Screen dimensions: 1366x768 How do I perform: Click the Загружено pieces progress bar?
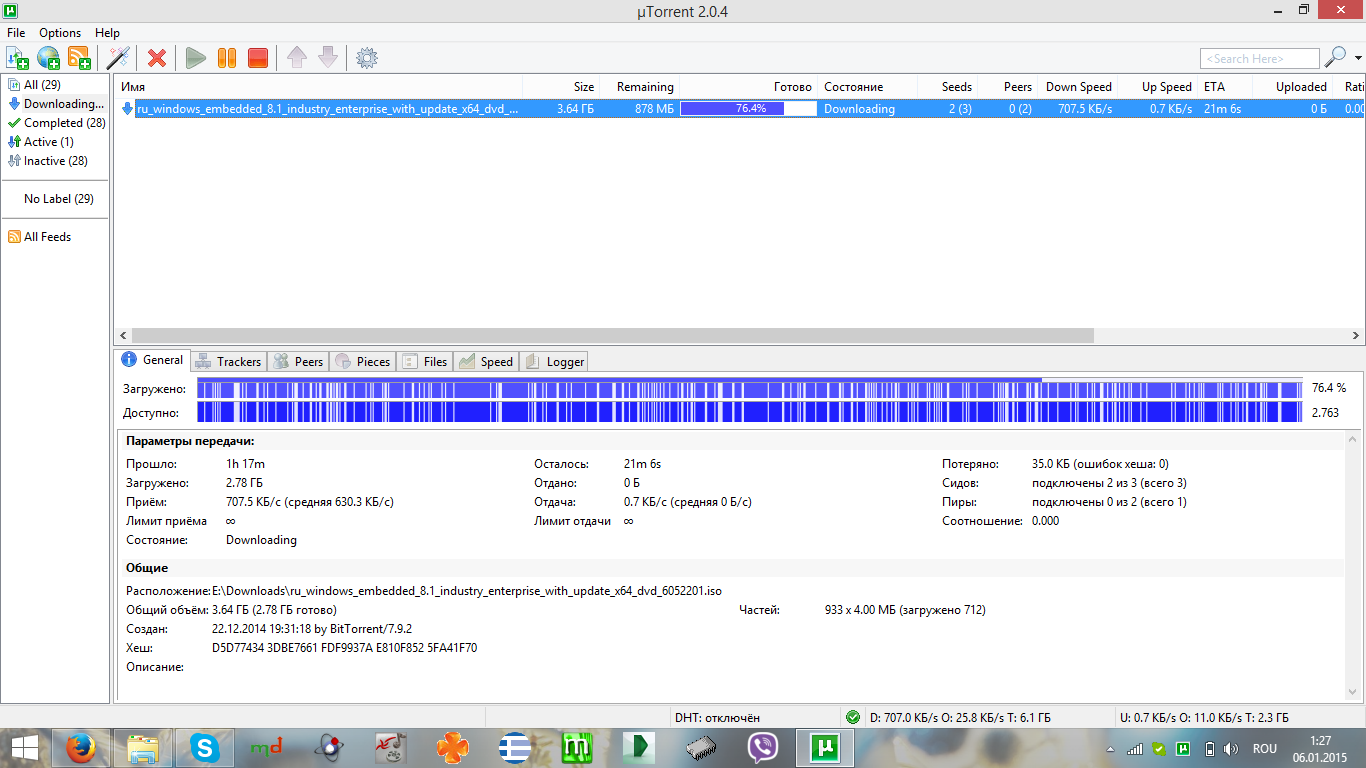click(x=750, y=388)
